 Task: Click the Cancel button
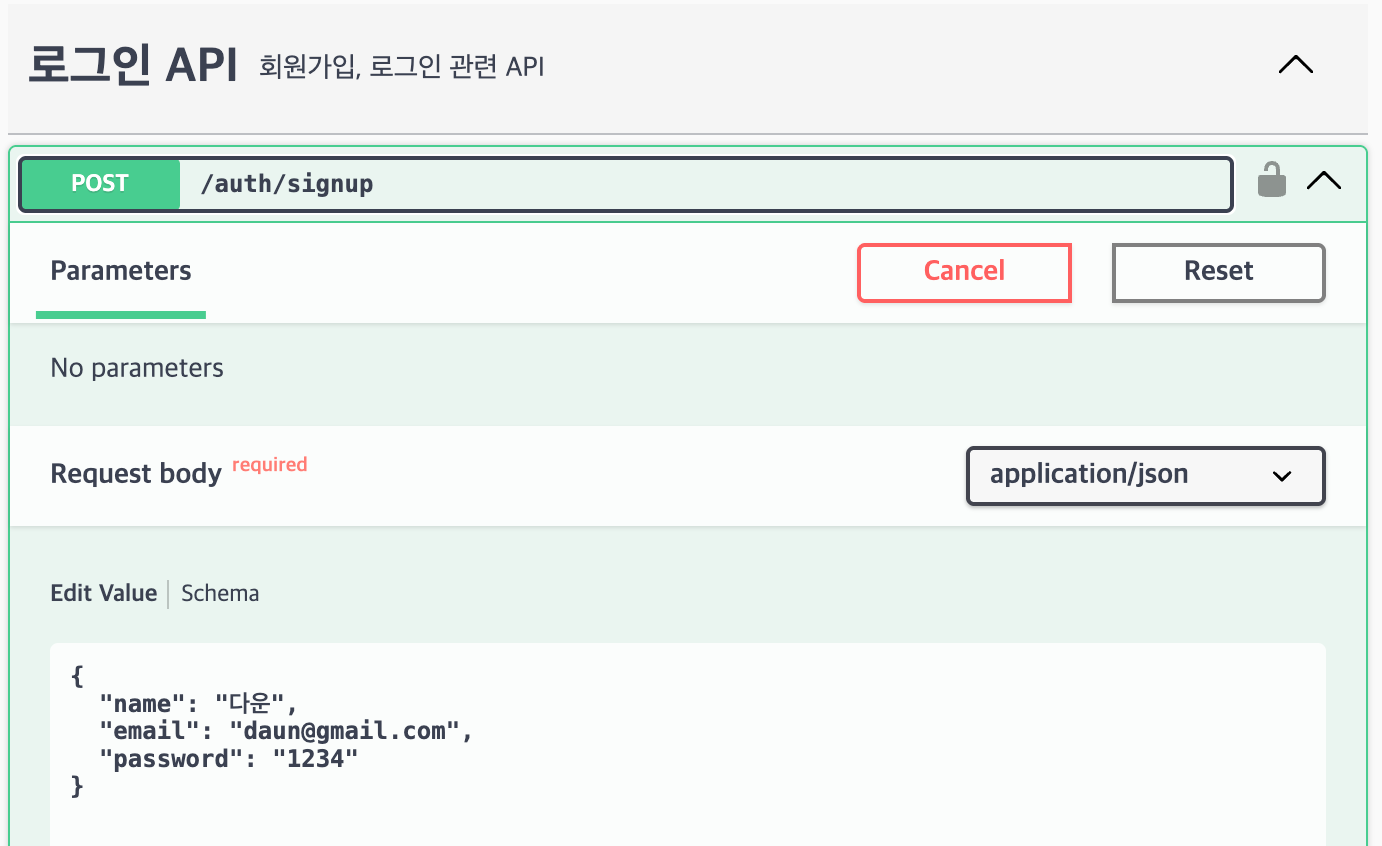964,272
